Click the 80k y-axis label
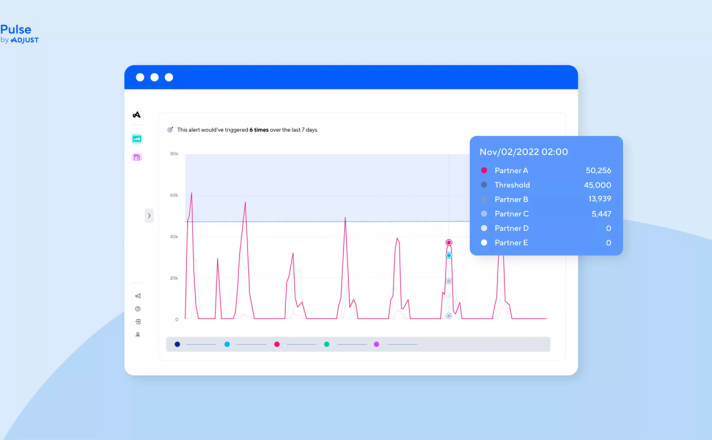 [x=174, y=154]
